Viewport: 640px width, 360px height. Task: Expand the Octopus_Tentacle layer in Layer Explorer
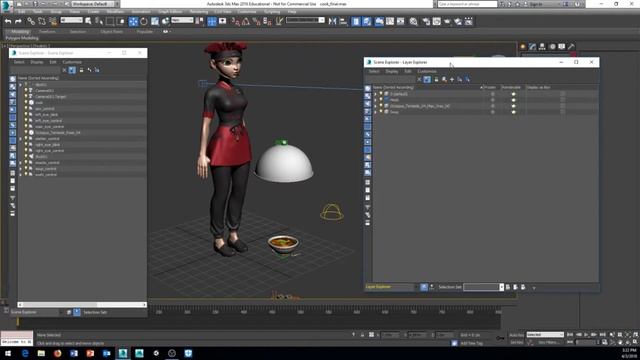(375, 106)
